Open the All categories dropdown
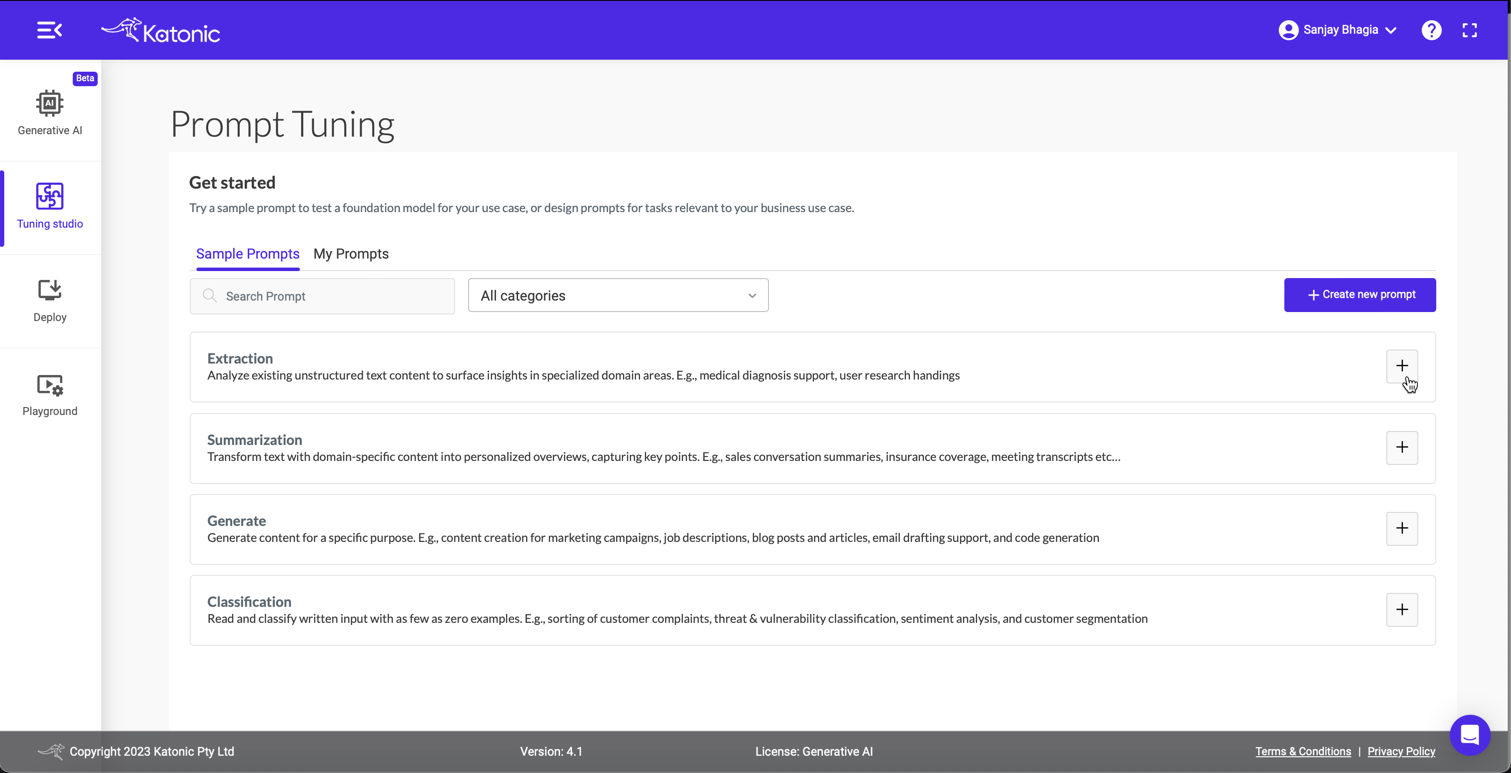Image resolution: width=1511 pixels, height=773 pixels. pyautogui.click(x=618, y=295)
